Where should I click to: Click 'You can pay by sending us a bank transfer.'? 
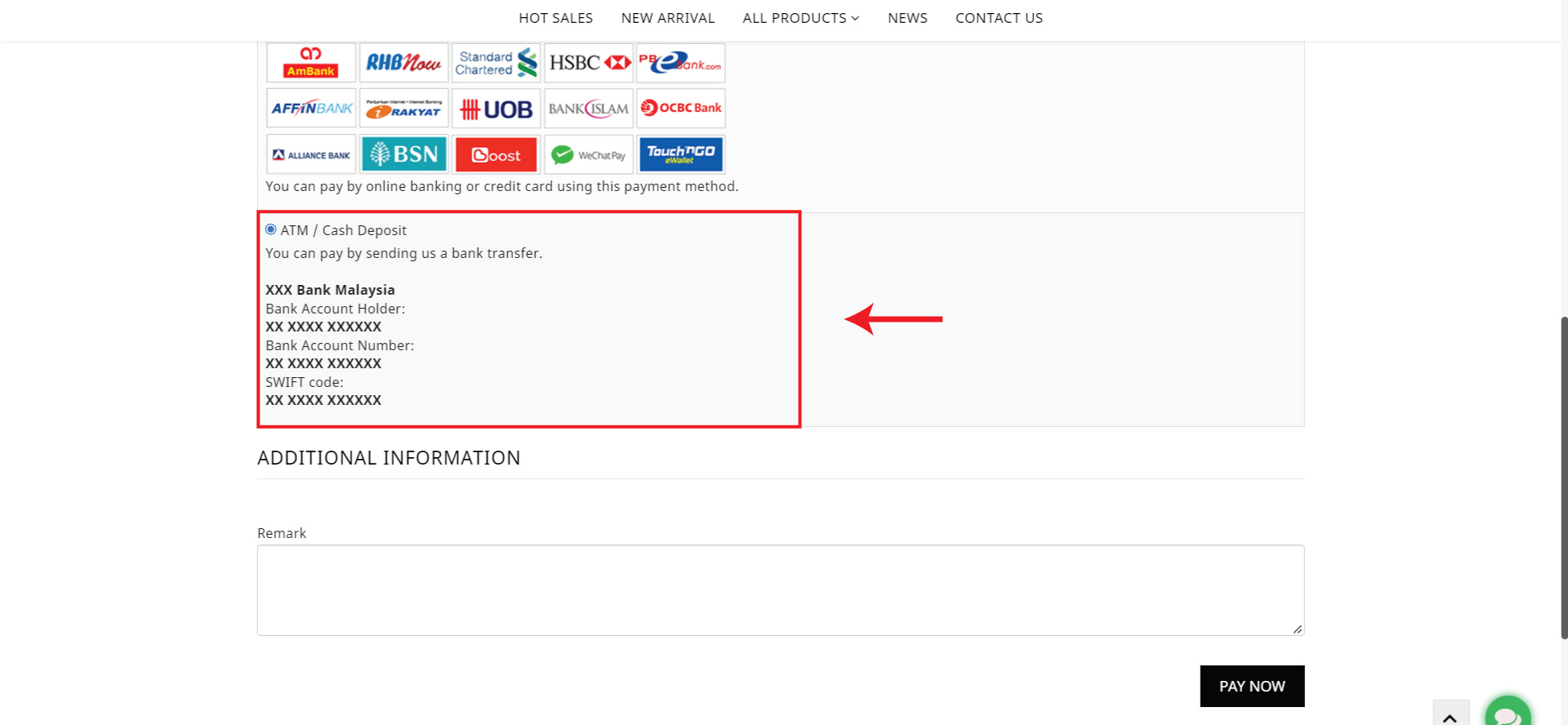coord(404,253)
